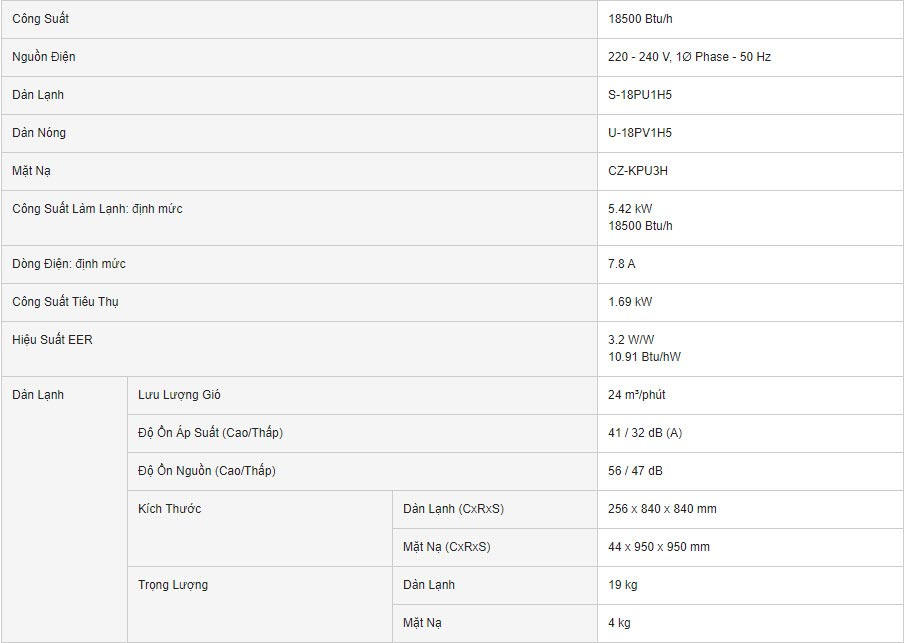Click the "Công Suất" row label
Screen dimensions: 904x643
pos(41,19)
